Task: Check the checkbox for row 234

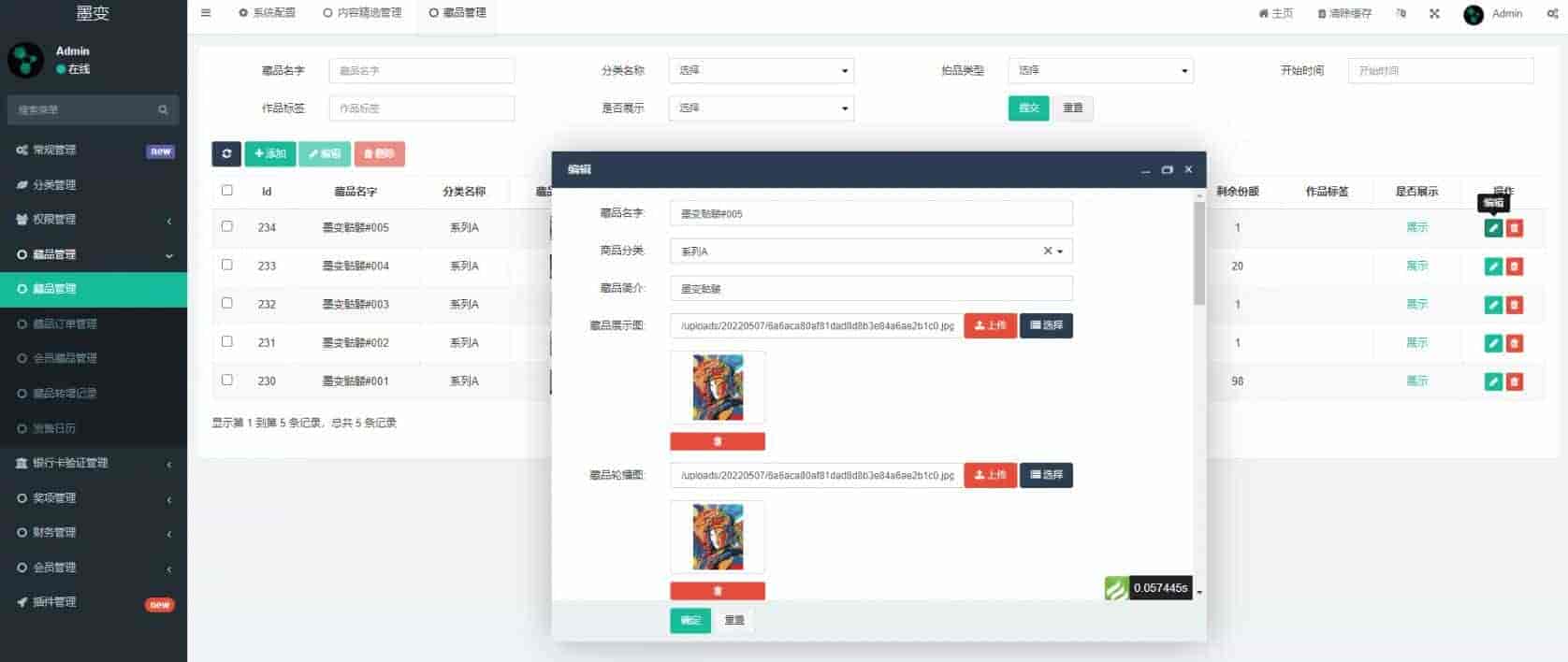Action: pos(227,226)
